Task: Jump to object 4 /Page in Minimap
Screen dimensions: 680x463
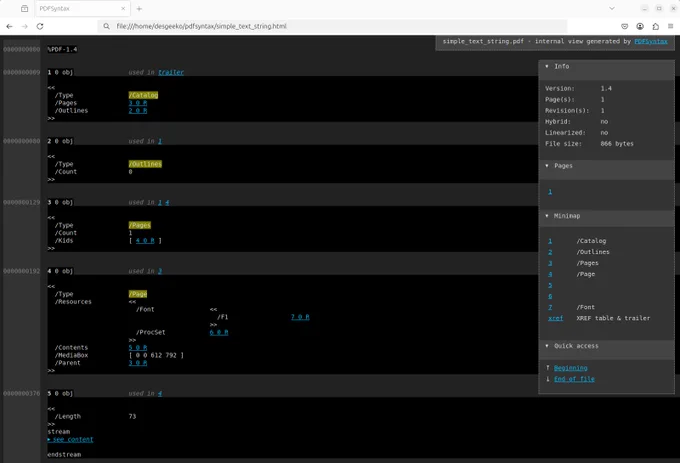Action: pyautogui.click(x=550, y=274)
